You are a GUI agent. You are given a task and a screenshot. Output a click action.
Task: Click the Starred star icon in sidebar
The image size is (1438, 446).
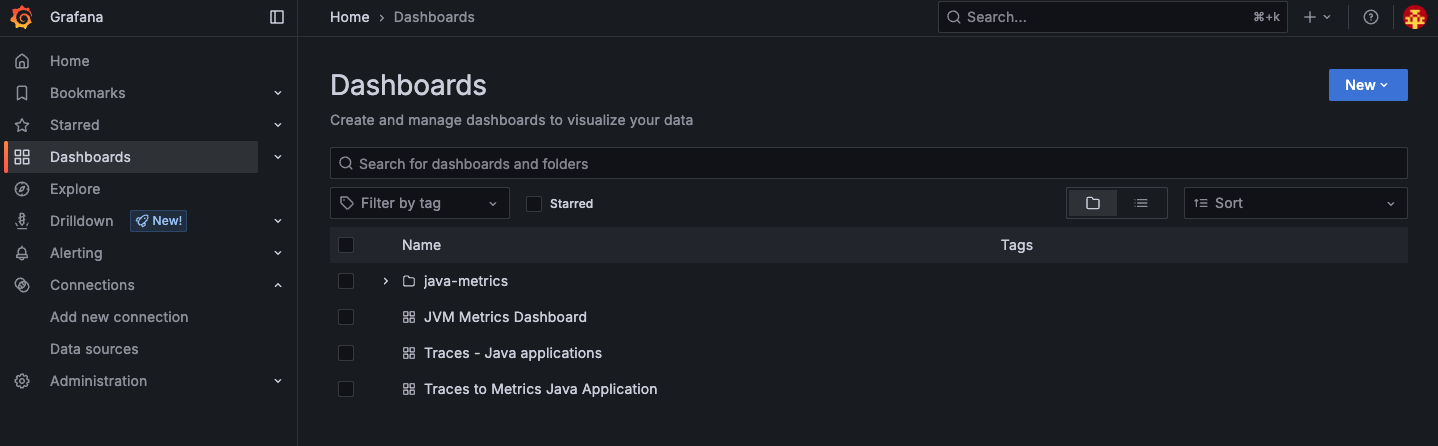pos(22,125)
